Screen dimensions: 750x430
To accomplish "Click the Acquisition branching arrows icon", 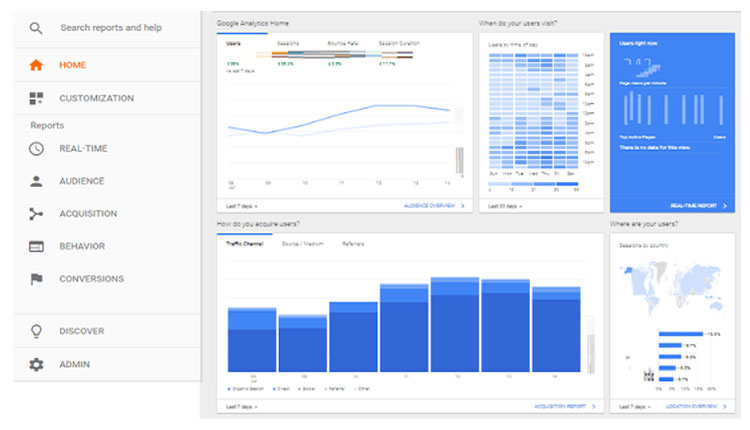I will click(36, 214).
